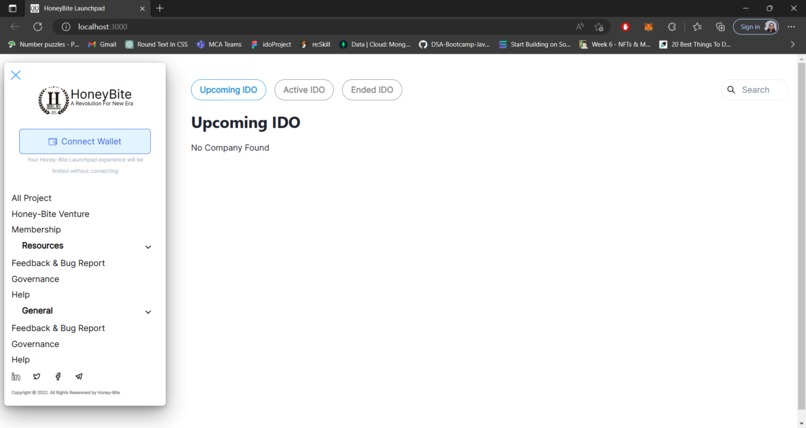This screenshot has width=806, height=428.
Task: Open Help under General
Action: [x=21, y=360]
